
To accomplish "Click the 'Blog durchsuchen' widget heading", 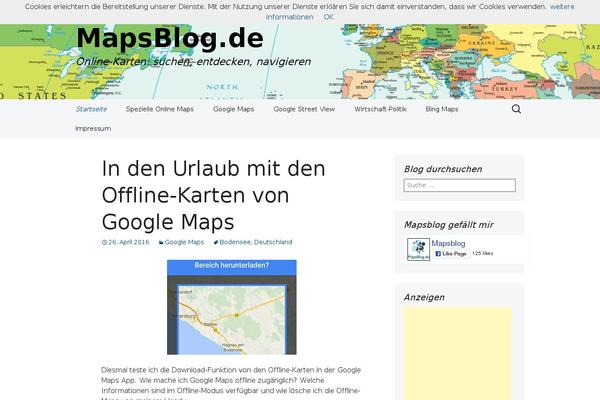I will (x=443, y=169).
